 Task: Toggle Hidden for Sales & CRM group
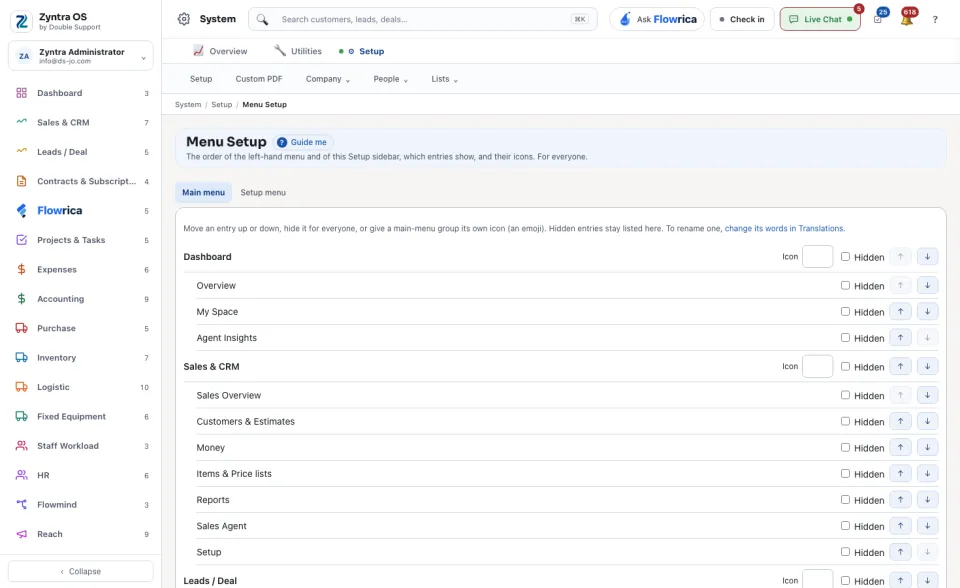click(845, 366)
